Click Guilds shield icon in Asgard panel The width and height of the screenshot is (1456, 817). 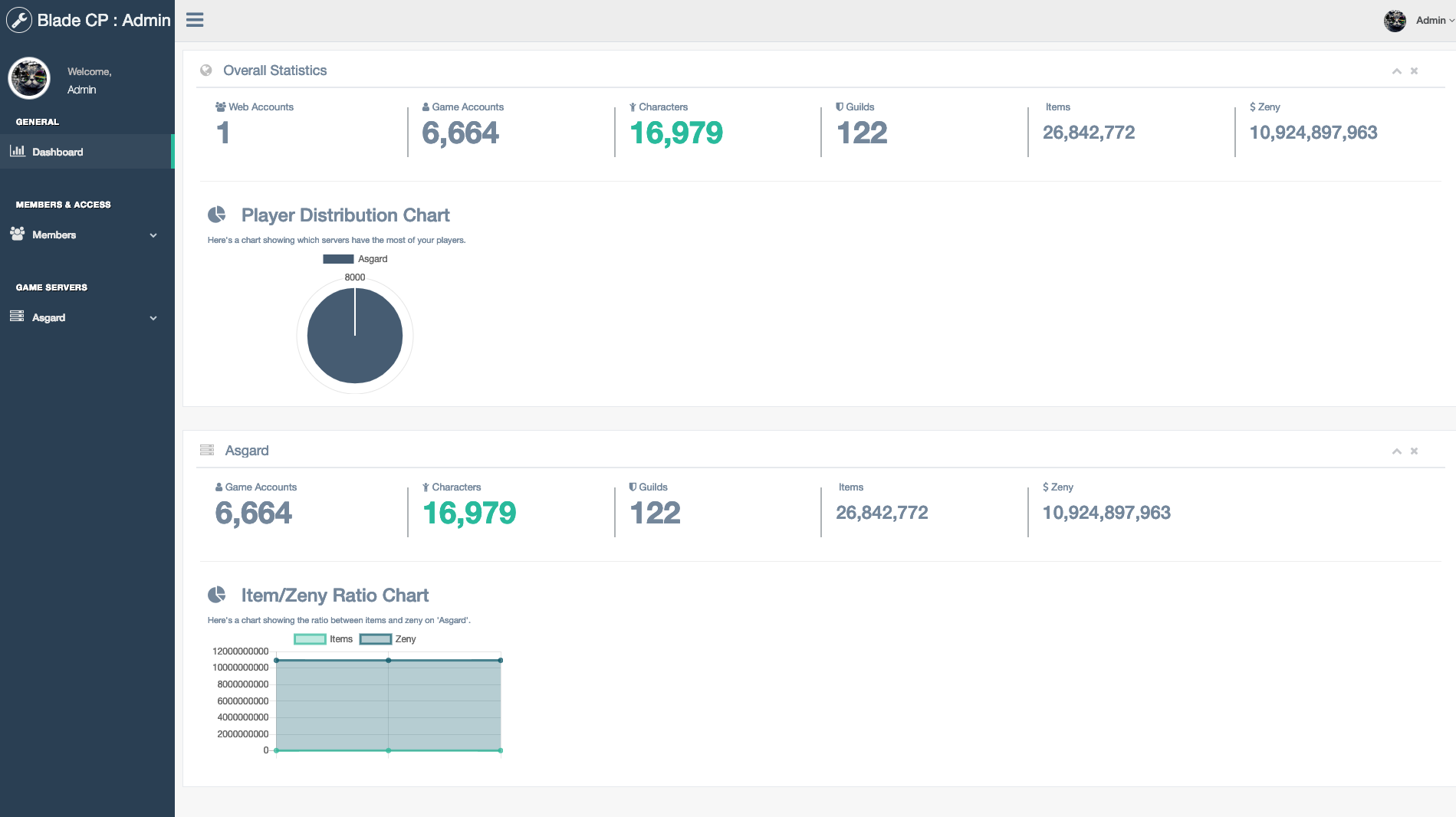tap(633, 487)
